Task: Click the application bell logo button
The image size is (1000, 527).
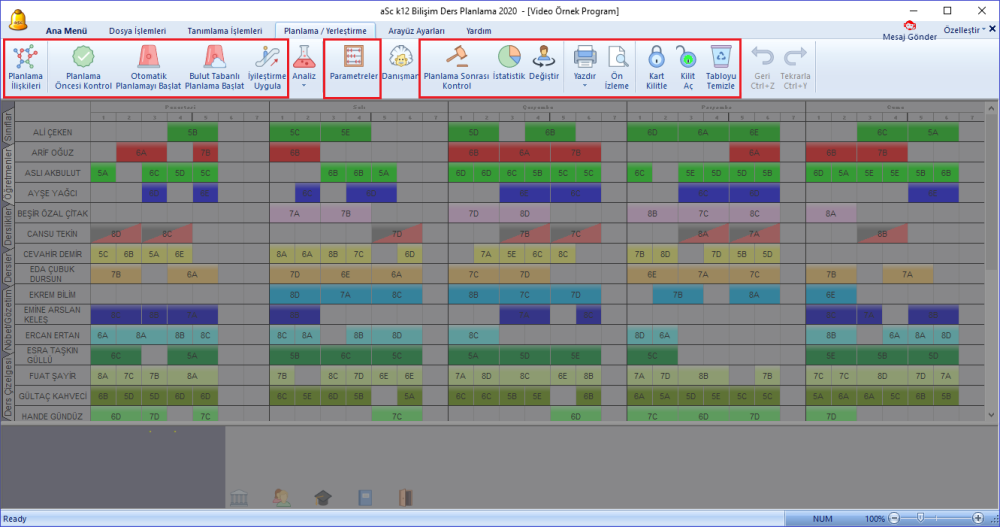Action: pos(18,19)
